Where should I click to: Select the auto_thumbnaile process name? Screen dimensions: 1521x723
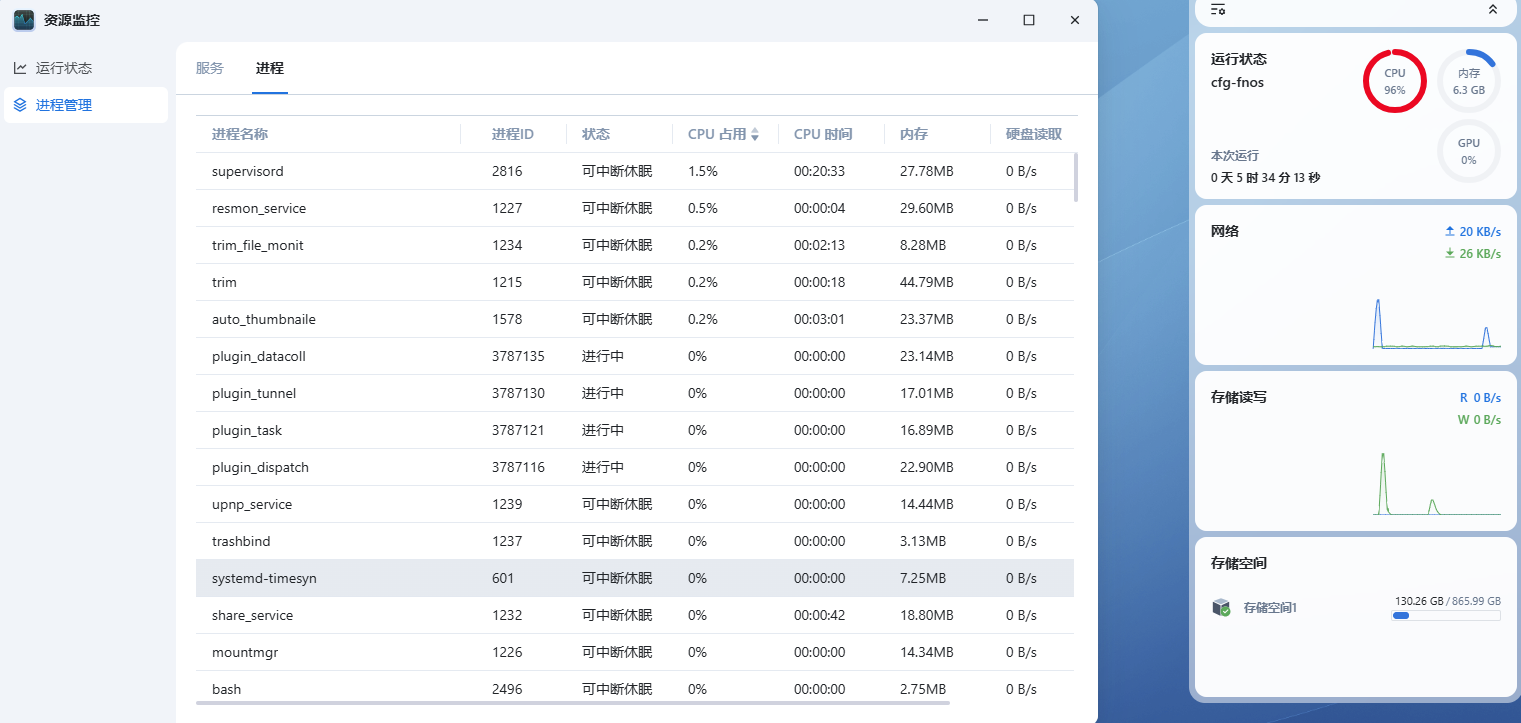[x=264, y=319]
